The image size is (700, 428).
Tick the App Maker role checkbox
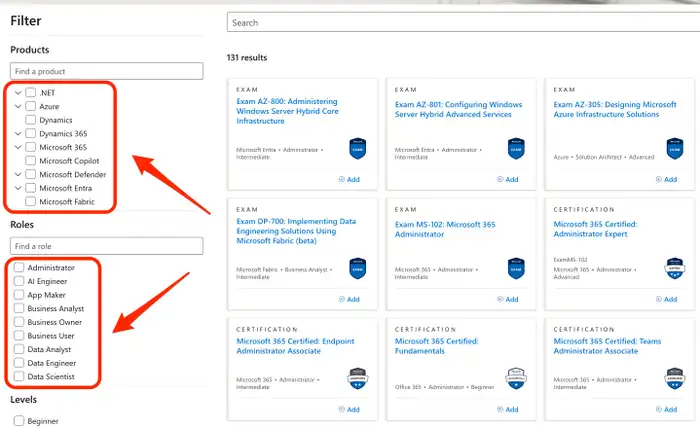(x=19, y=295)
